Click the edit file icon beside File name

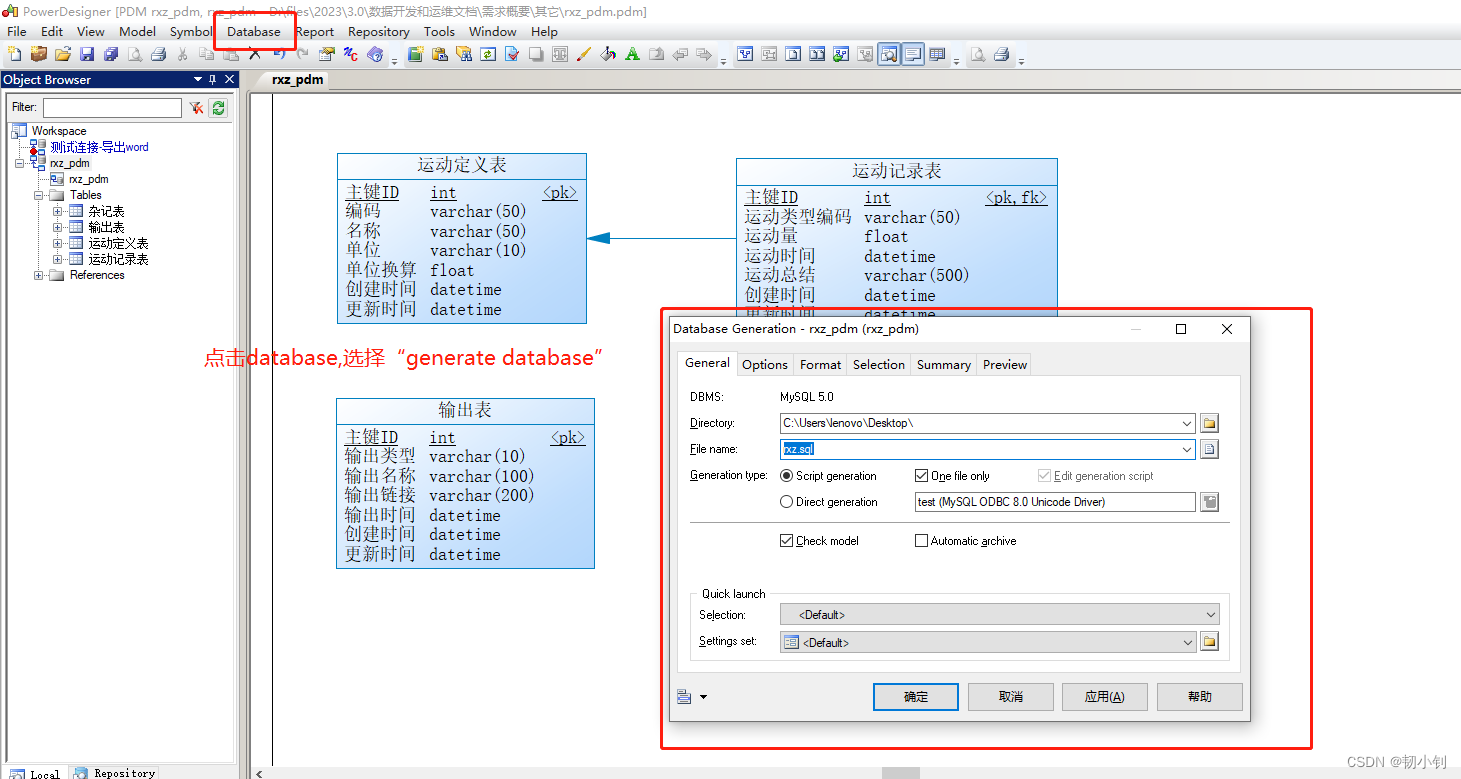[1209, 449]
